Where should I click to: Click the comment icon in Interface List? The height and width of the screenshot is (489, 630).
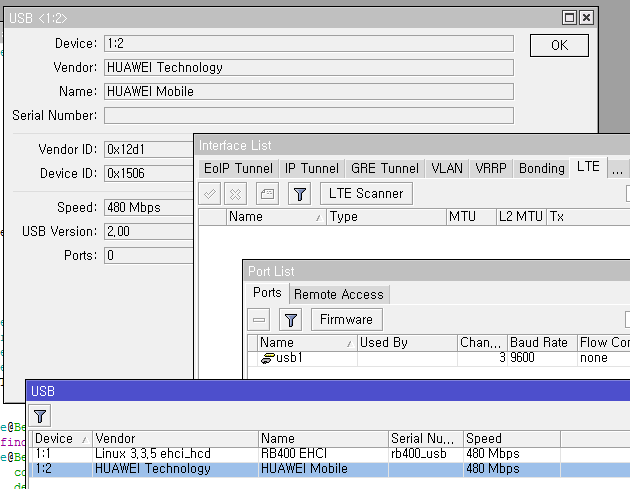(x=267, y=194)
